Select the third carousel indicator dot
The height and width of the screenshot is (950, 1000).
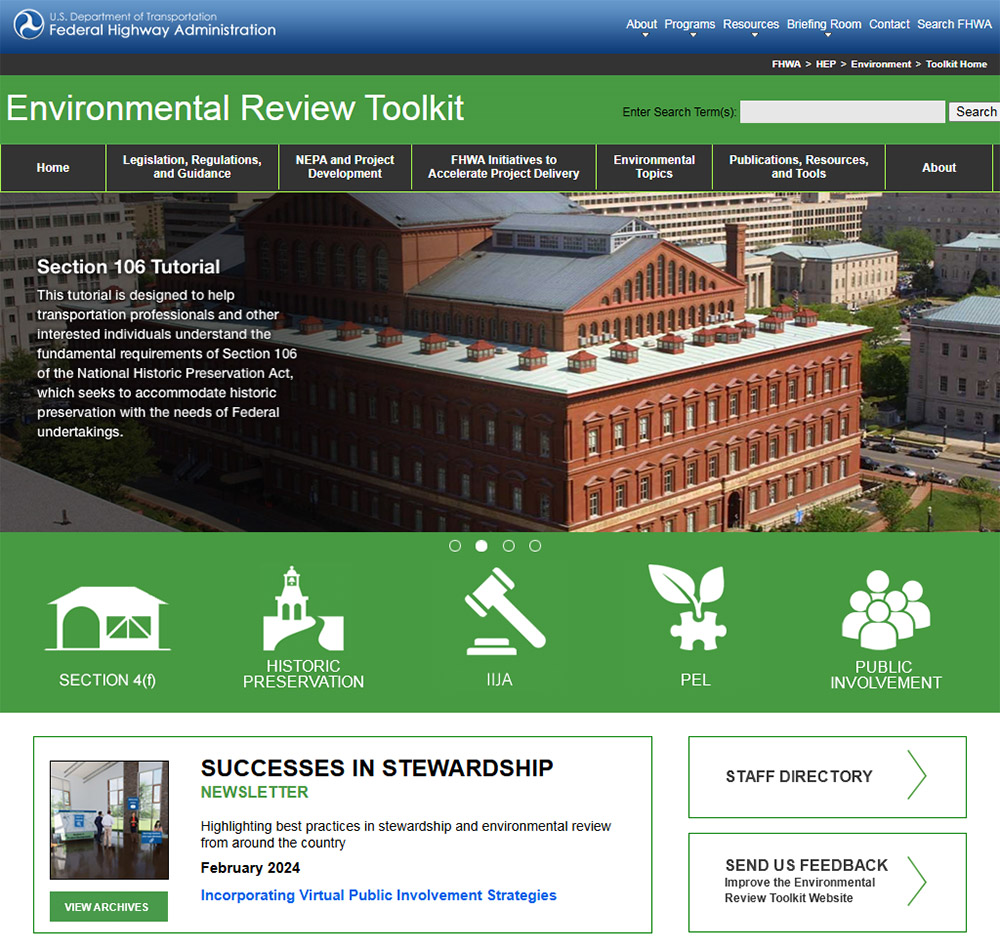click(x=508, y=546)
